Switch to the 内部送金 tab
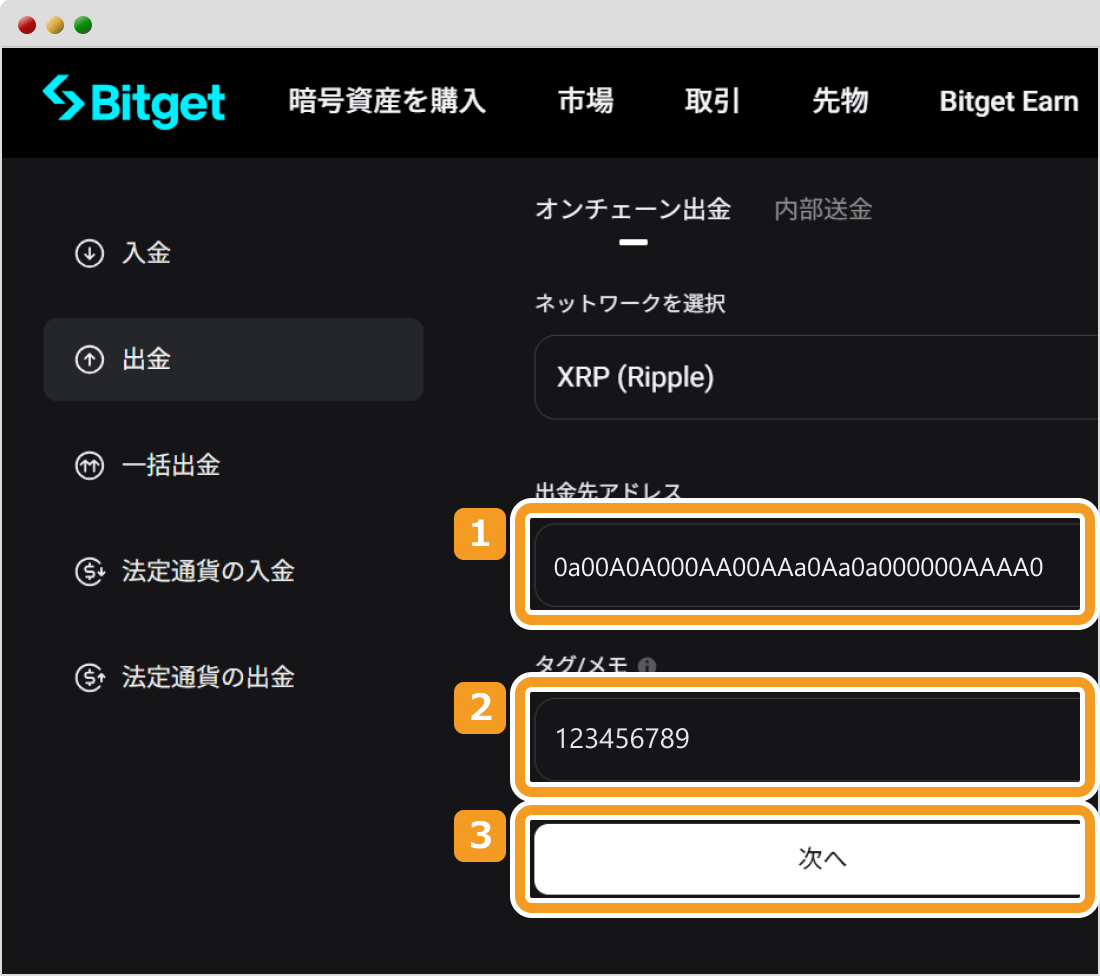 821,209
